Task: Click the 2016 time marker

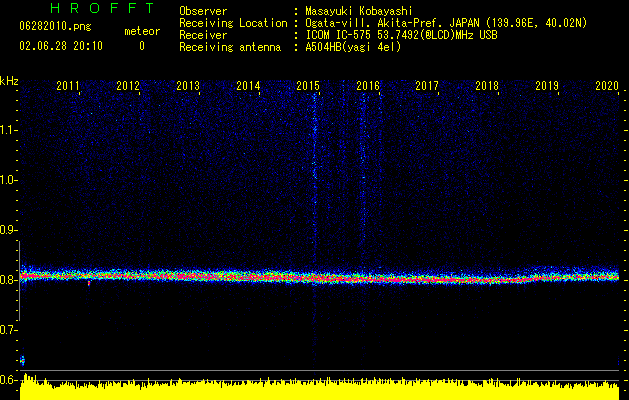Action: [x=368, y=85]
